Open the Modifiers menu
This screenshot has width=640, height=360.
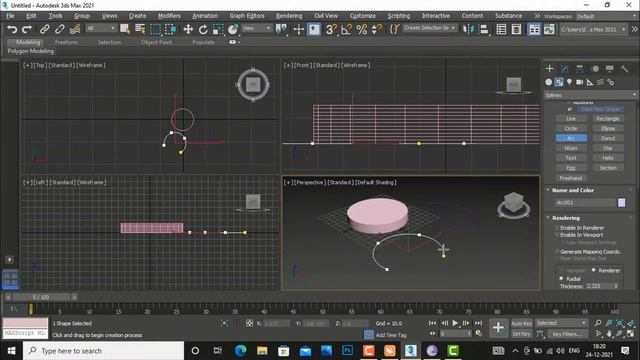click(x=169, y=16)
